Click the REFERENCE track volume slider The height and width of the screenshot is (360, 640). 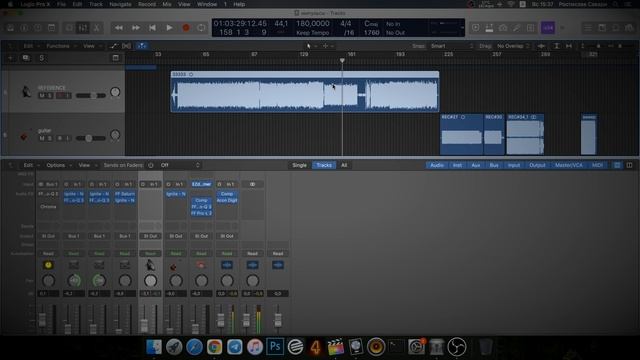point(91,96)
